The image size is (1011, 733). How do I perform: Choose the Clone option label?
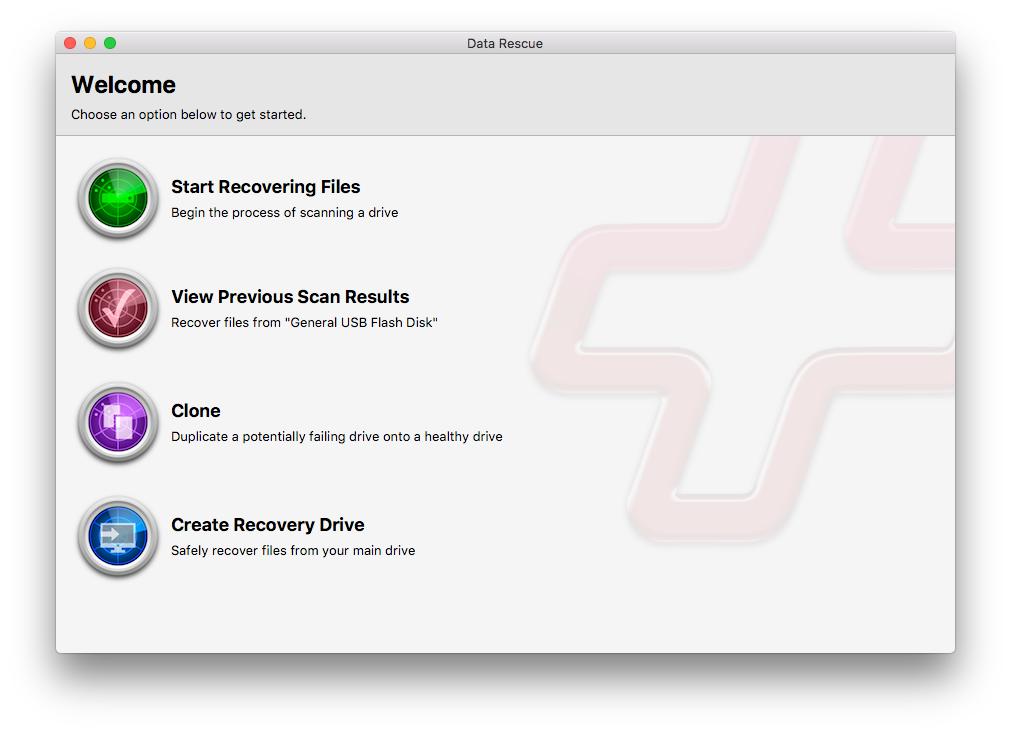195,411
